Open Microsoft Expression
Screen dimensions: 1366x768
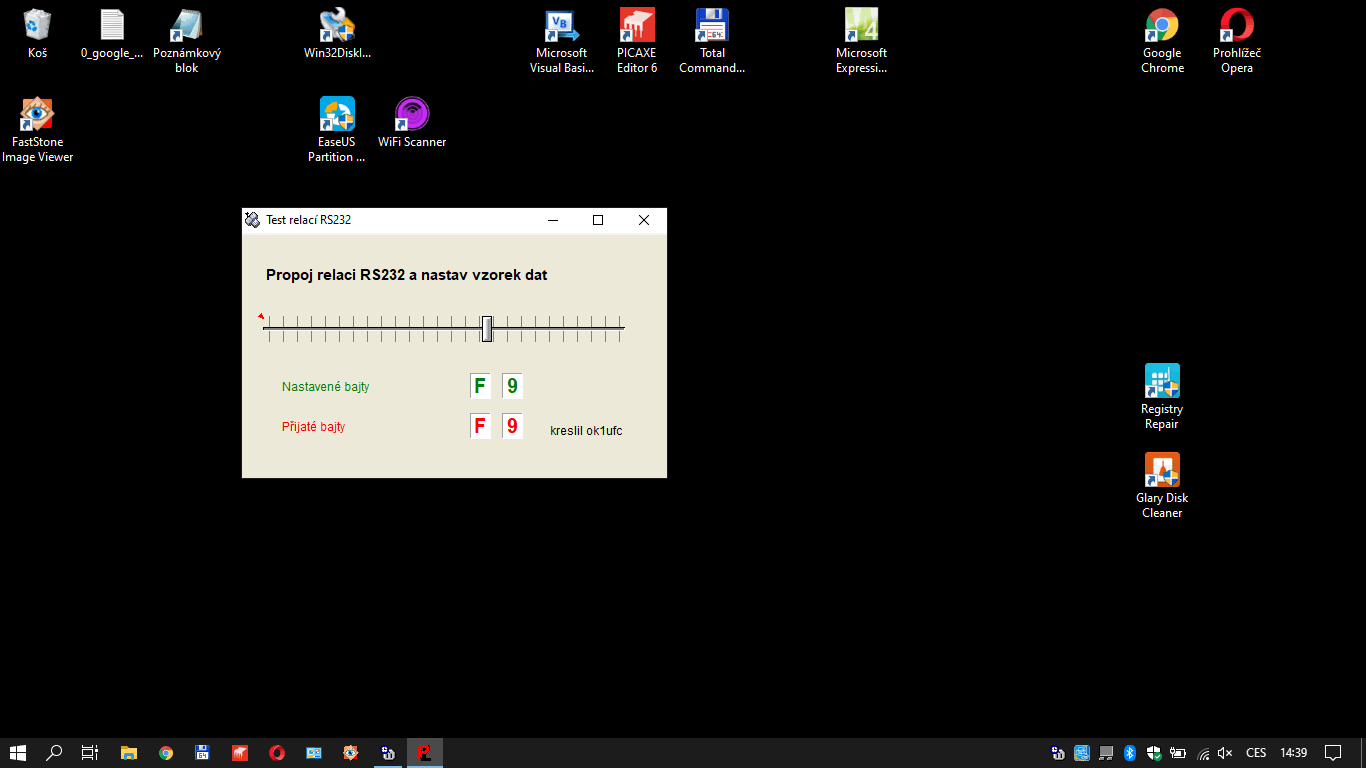coord(861,25)
